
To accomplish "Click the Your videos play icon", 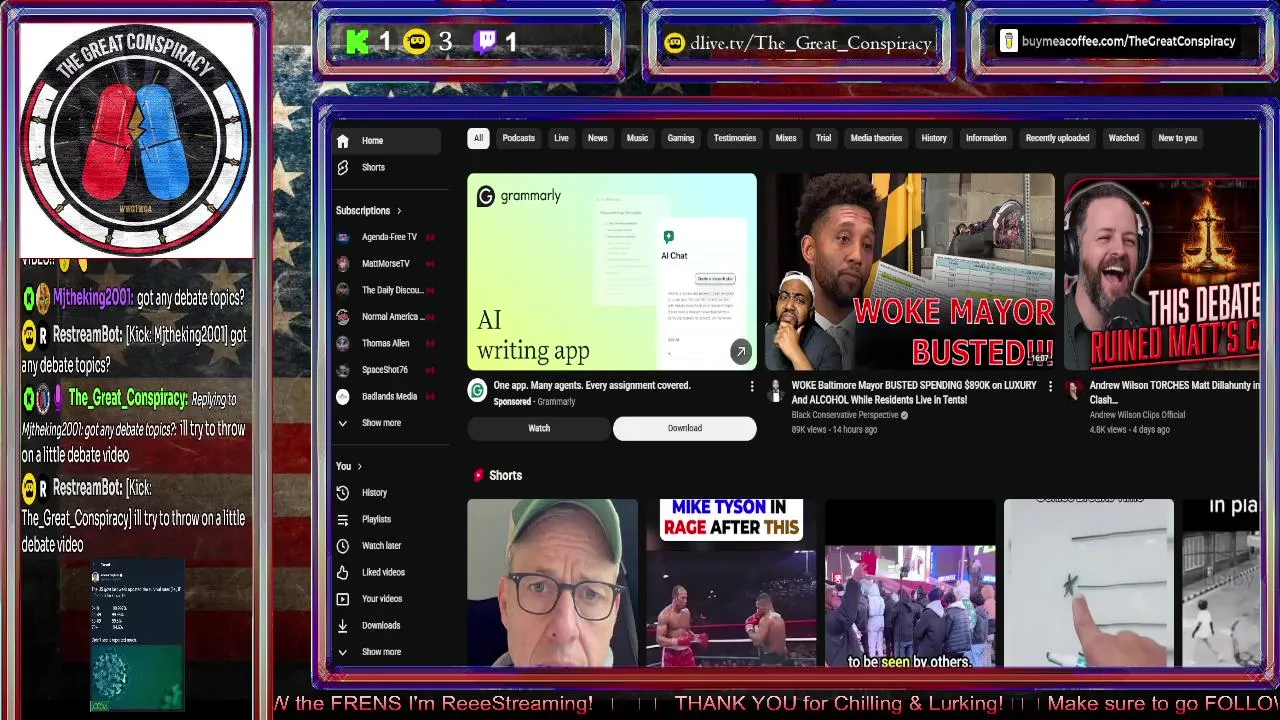I will (343, 599).
